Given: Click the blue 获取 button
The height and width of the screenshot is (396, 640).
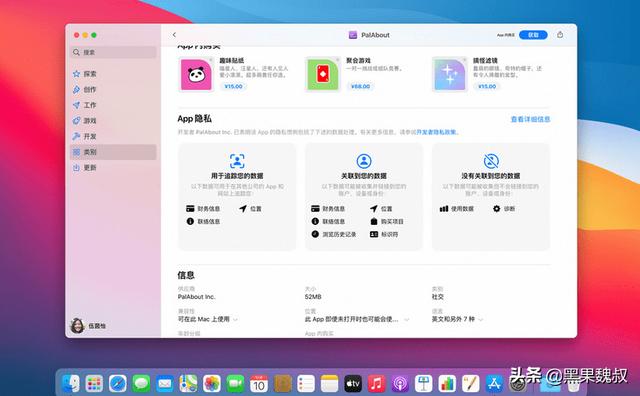Looking at the screenshot, I should (533, 35).
